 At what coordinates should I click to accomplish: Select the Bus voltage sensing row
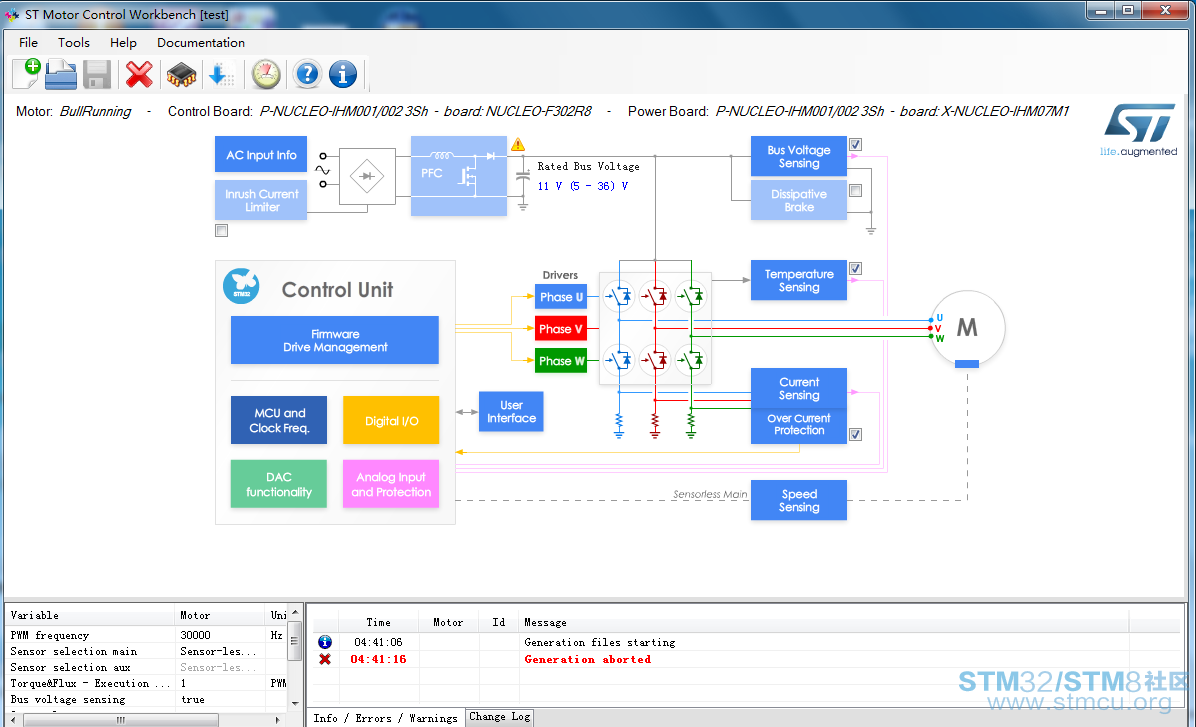pyautogui.click(x=147, y=700)
